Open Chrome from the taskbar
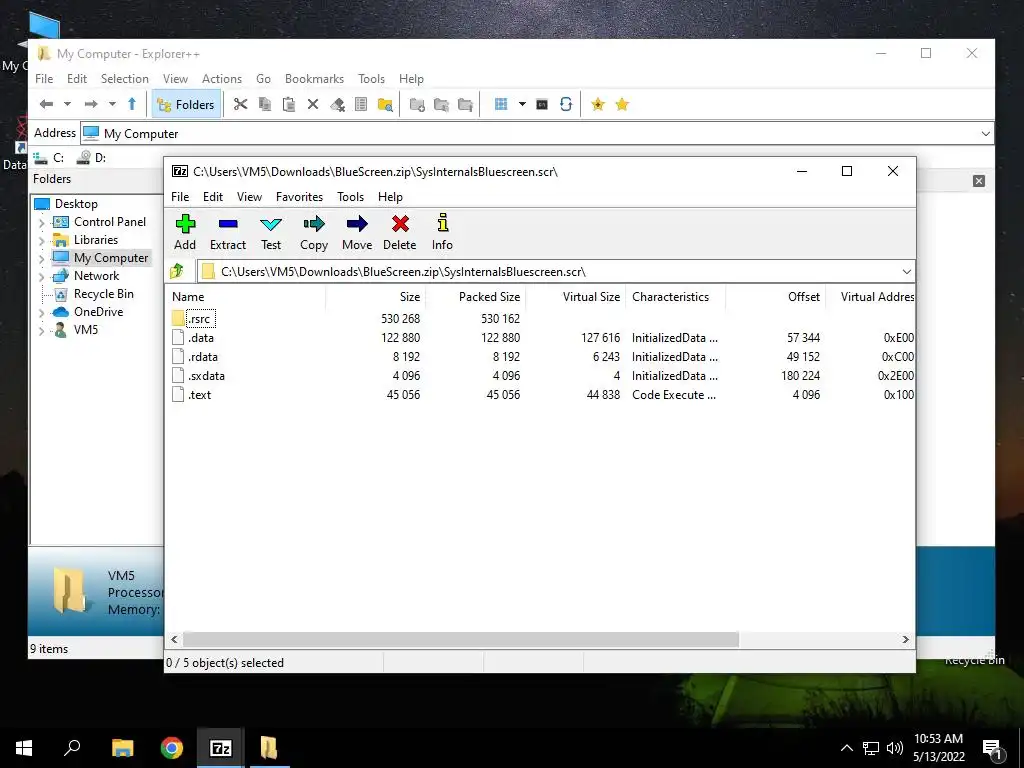This screenshot has height=768, width=1024. (172, 748)
